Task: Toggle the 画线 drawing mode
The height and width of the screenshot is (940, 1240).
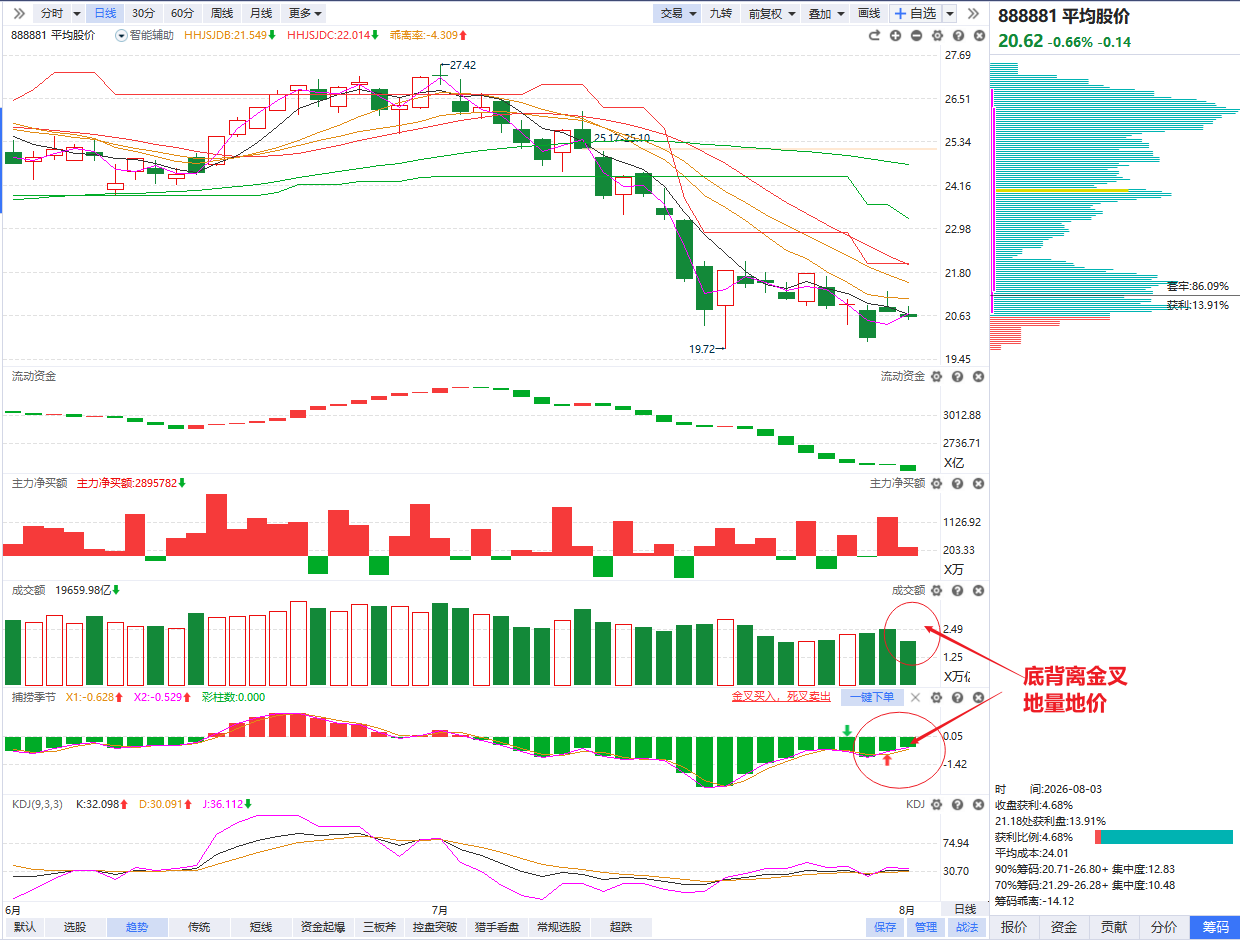Action: (x=869, y=13)
